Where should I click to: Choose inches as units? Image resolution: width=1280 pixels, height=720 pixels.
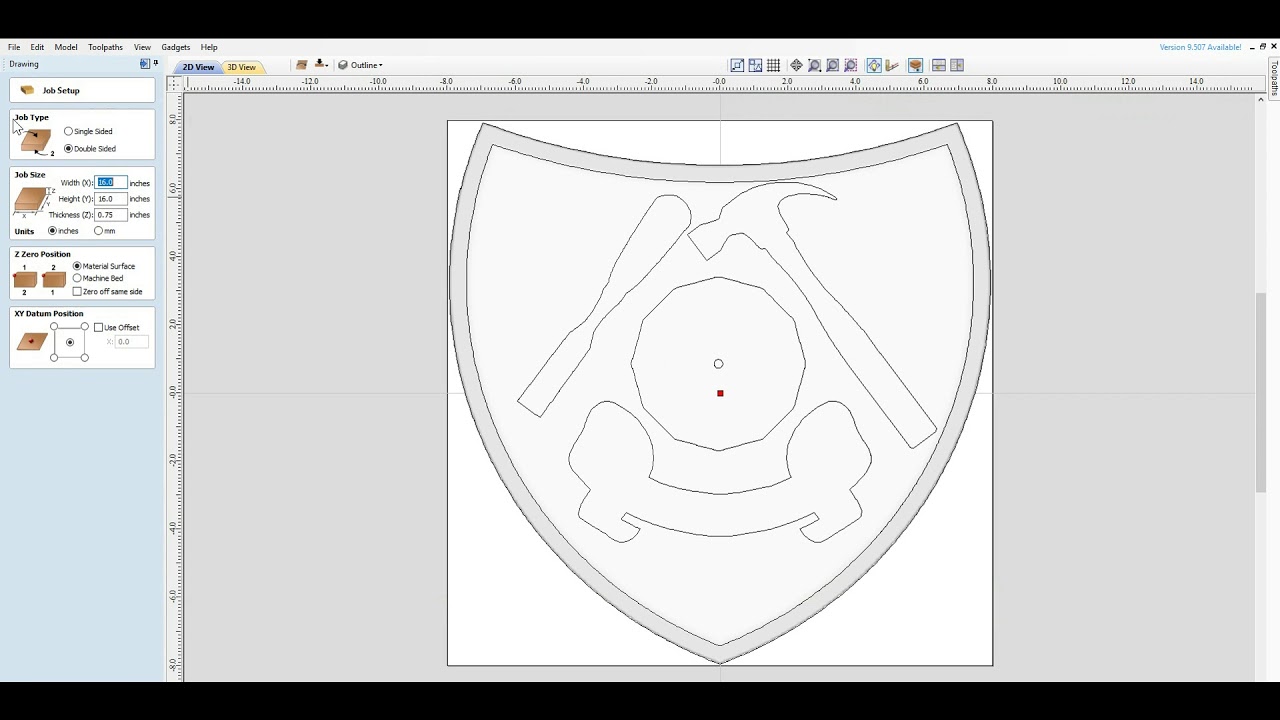point(52,231)
